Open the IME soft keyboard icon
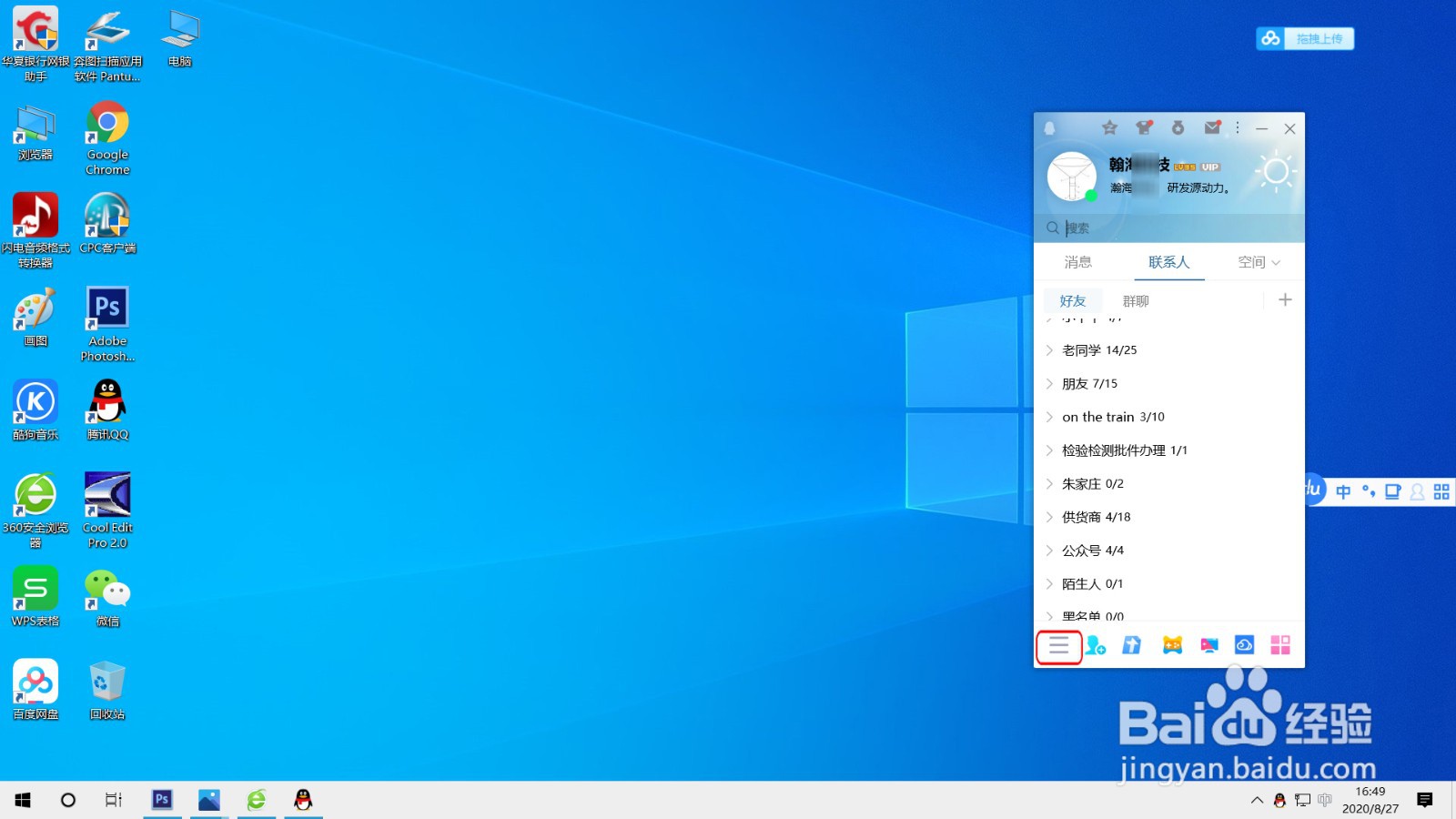The image size is (1456, 819). [x=1392, y=491]
